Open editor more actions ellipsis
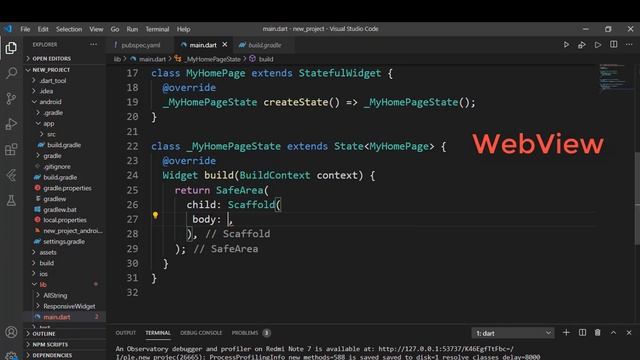This screenshot has width=640, height=360. coord(629,44)
